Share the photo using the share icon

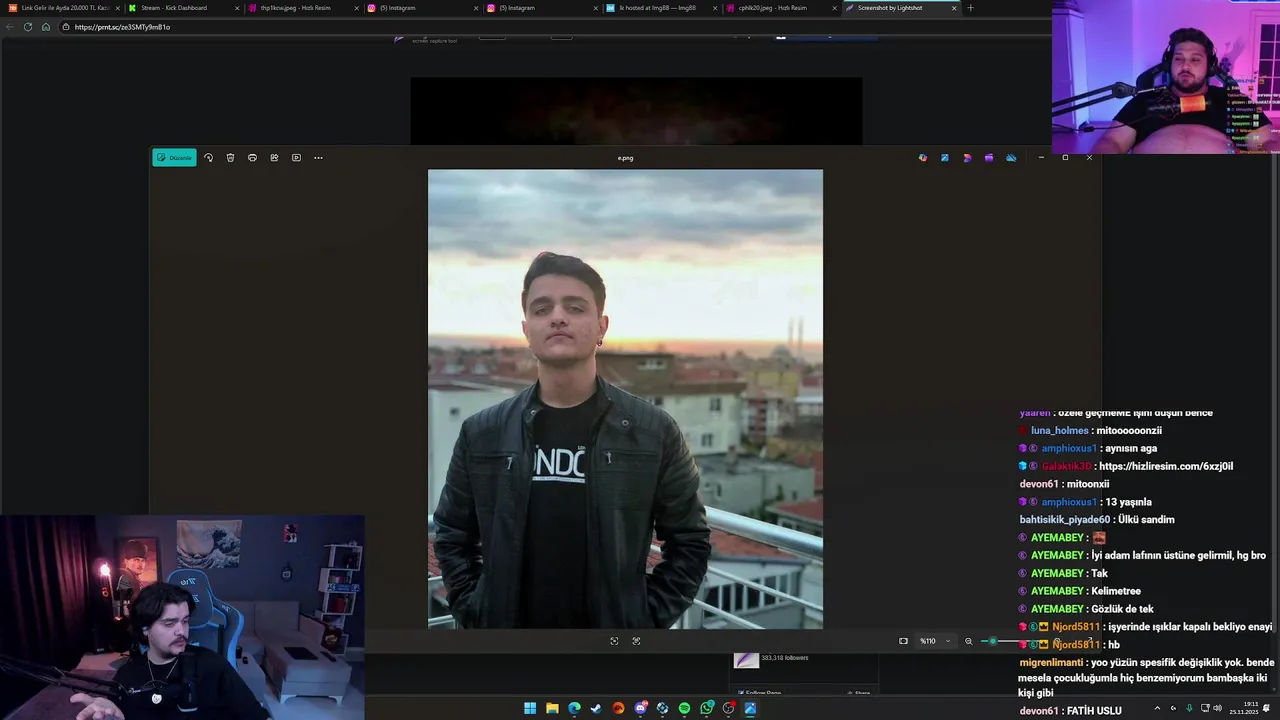pyautogui.click(x=274, y=157)
